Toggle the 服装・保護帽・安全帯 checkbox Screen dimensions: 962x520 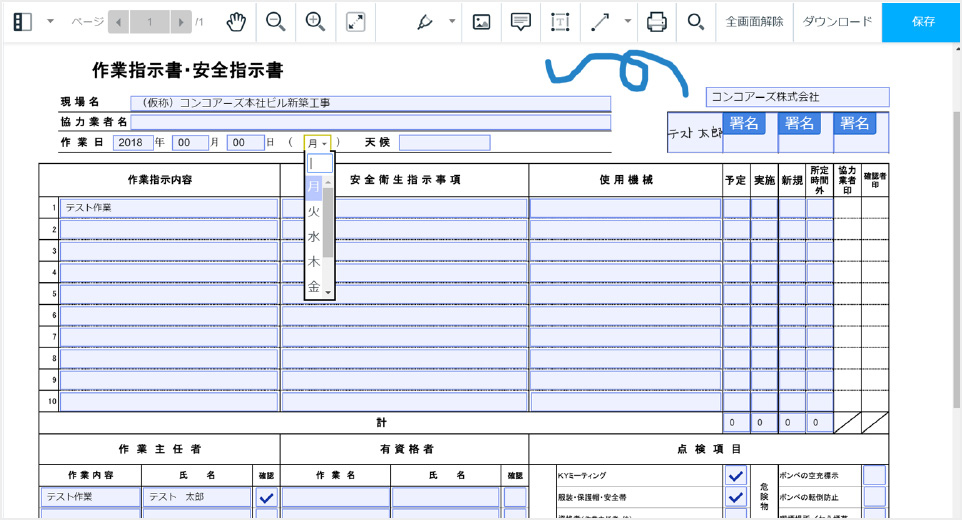[x=735, y=497]
